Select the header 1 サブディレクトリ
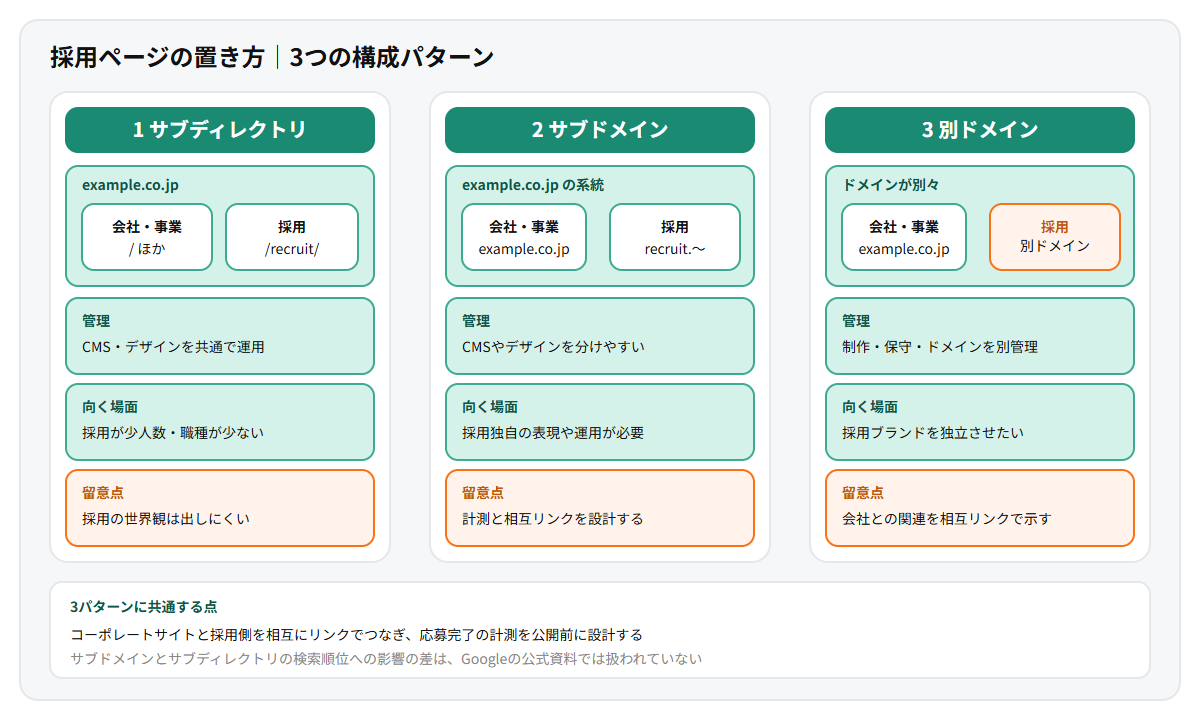This screenshot has height=720, width=1200. (220, 130)
